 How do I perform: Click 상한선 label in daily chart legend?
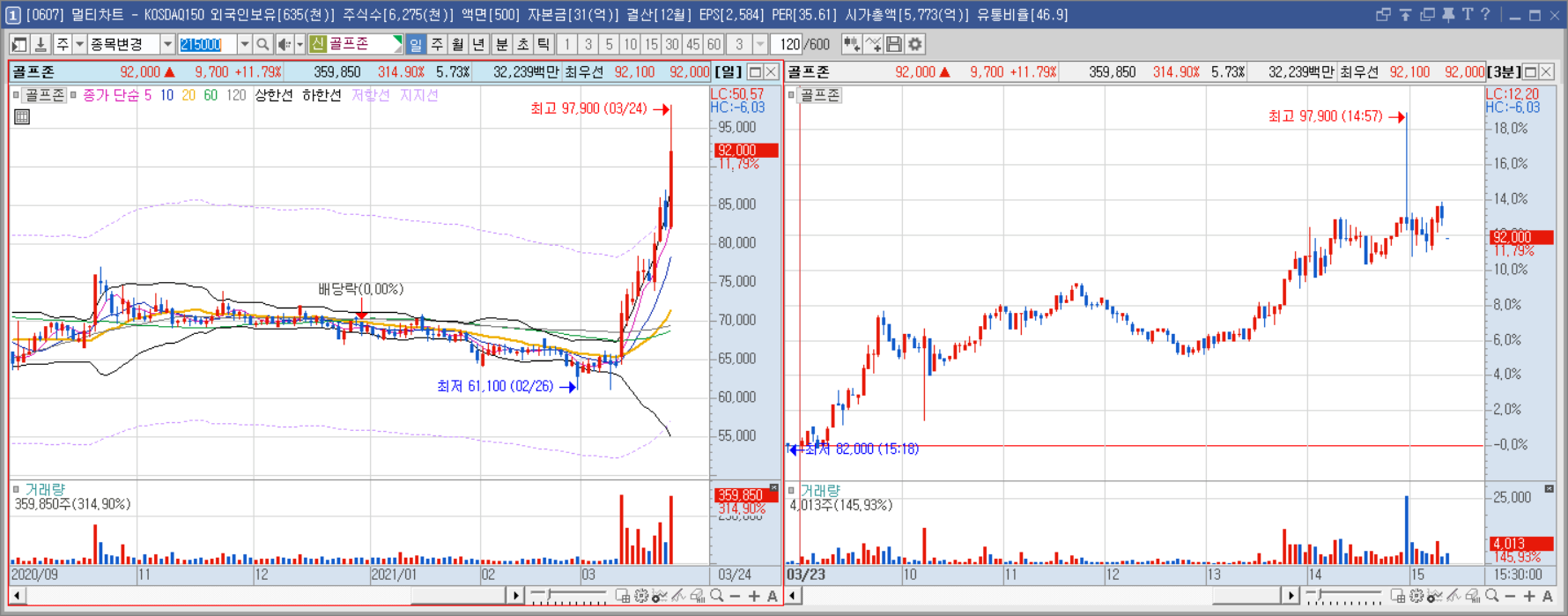pos(274,95)
